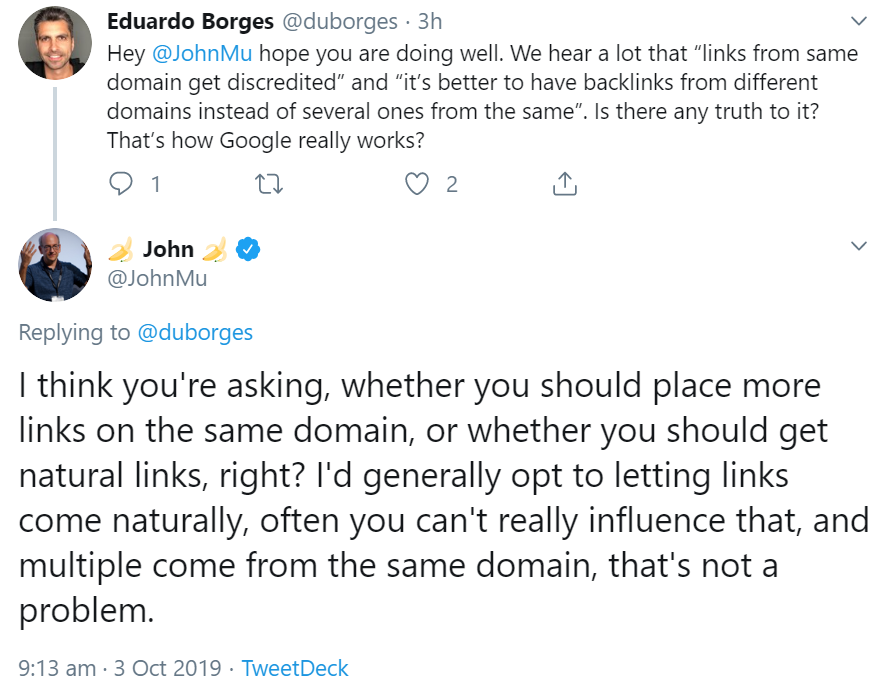
Task: Open the share menu for the tweet
Action: [563, 184]
